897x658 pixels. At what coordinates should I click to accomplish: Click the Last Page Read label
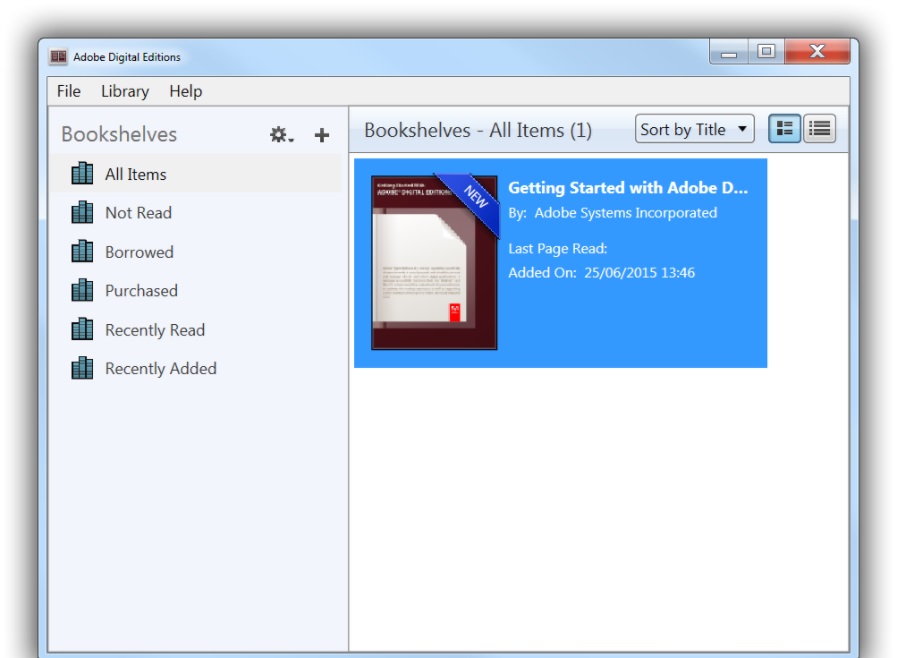[558, 248]
